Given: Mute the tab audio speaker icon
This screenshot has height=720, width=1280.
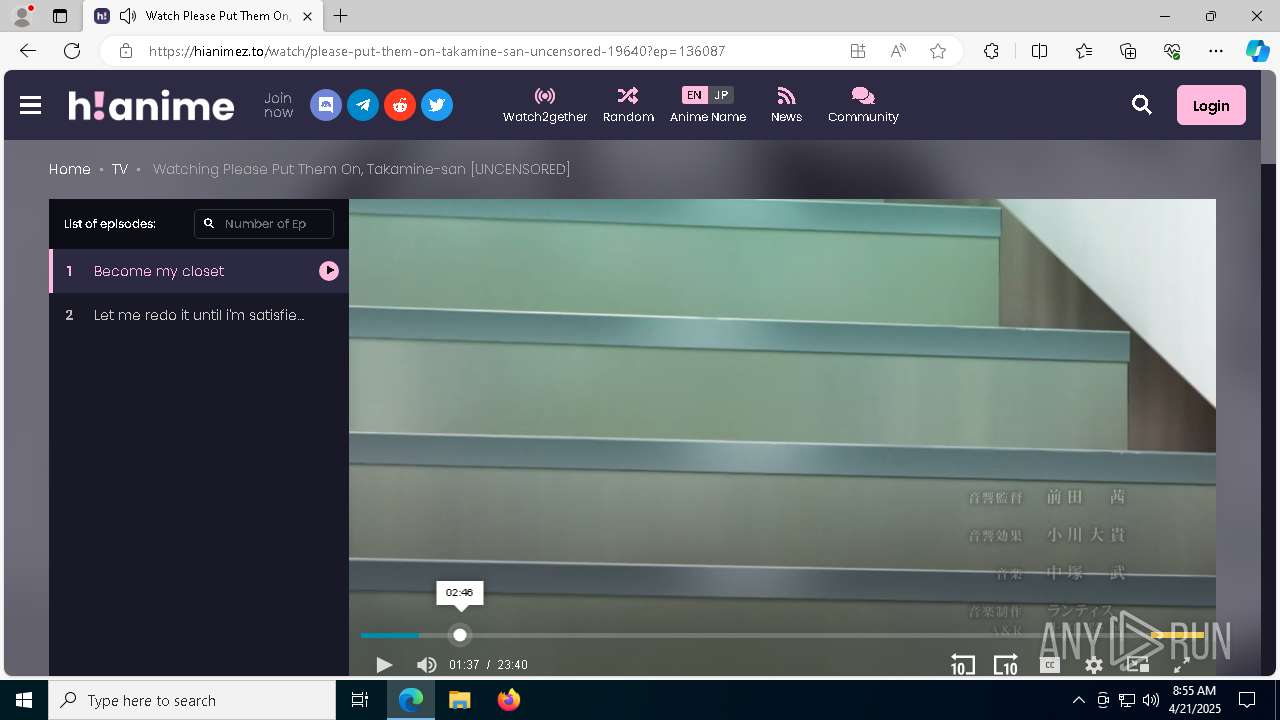Looking at the screenshot, I should click(128, 16).
